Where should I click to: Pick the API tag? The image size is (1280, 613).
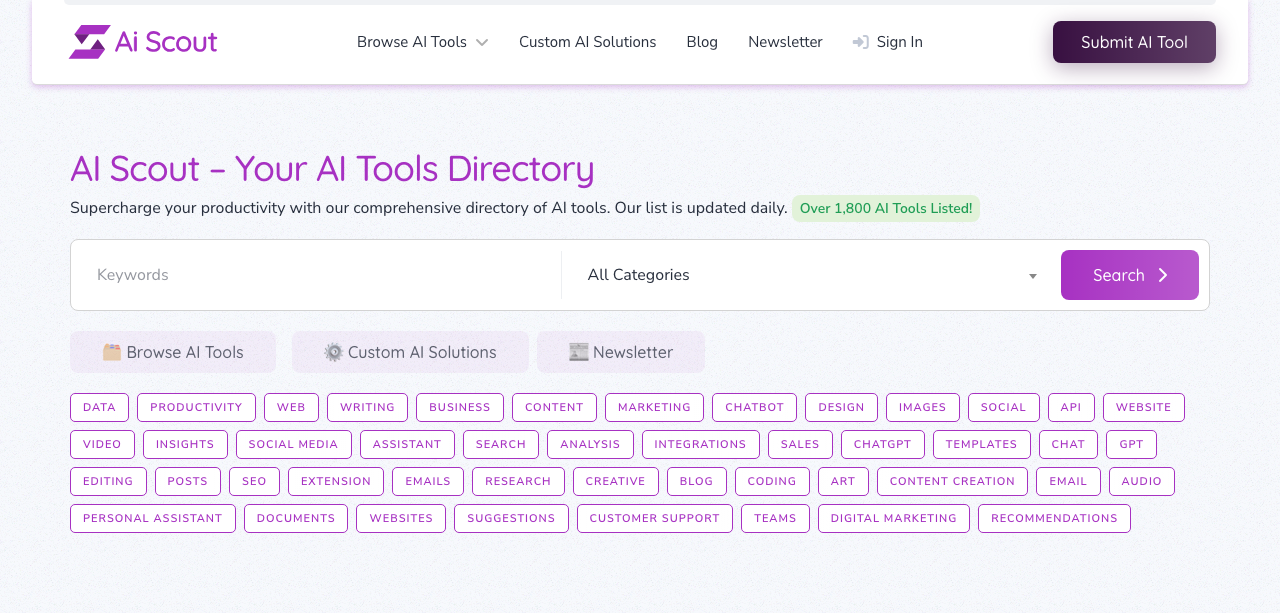tap(1071, 407)
